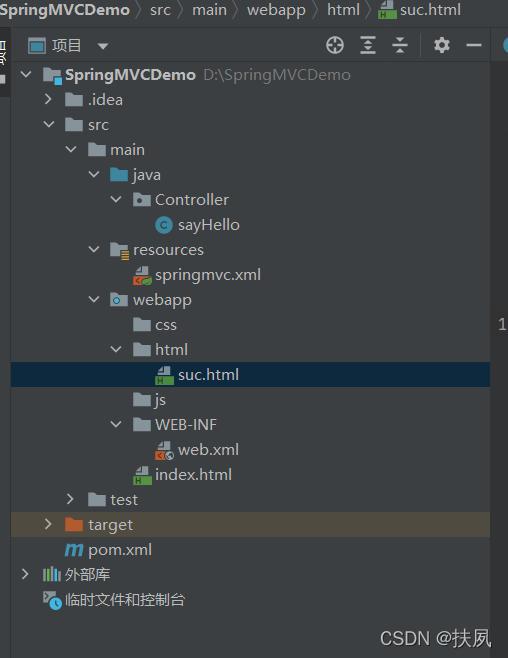Viewport: 508px width, 658px height.
Task: Click the springmvc.xml Spring config file icon
Action: point(142,275)
